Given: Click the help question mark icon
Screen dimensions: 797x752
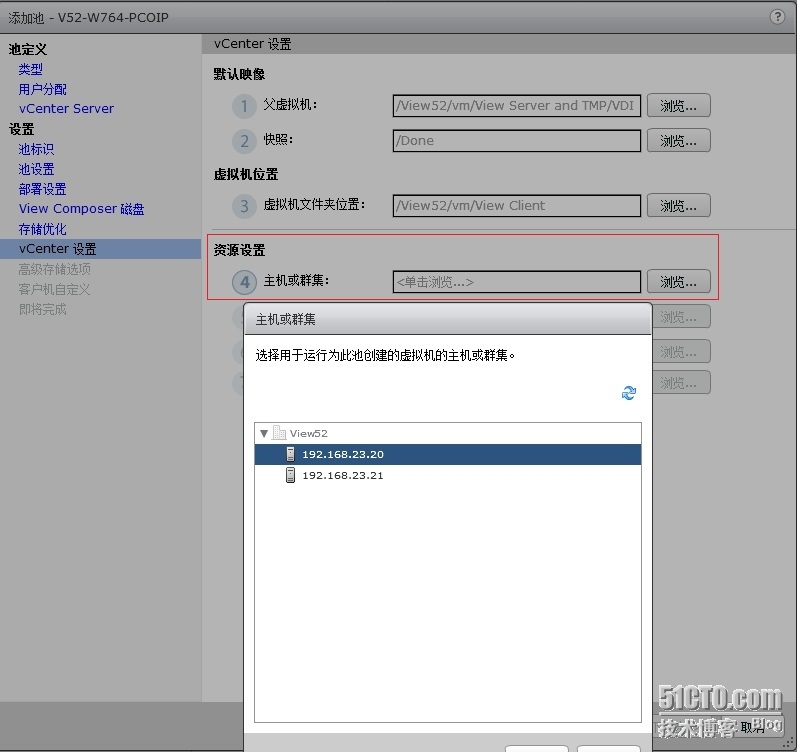Looking at the screenshot, I should [777, 17].
